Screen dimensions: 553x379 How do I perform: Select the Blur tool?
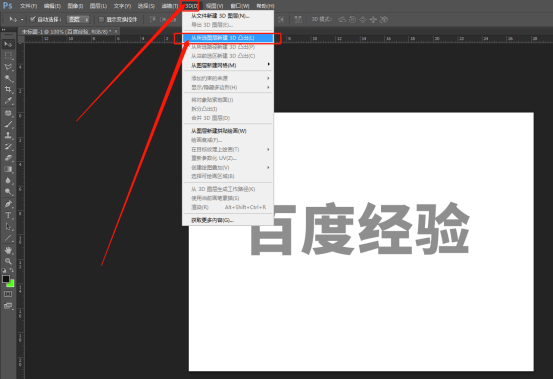(x=8, y=181)
